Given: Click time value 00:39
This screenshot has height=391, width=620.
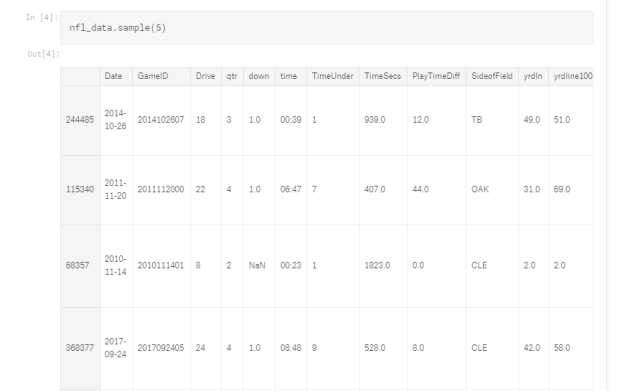Looking at the screenshot, I should 291,120.
